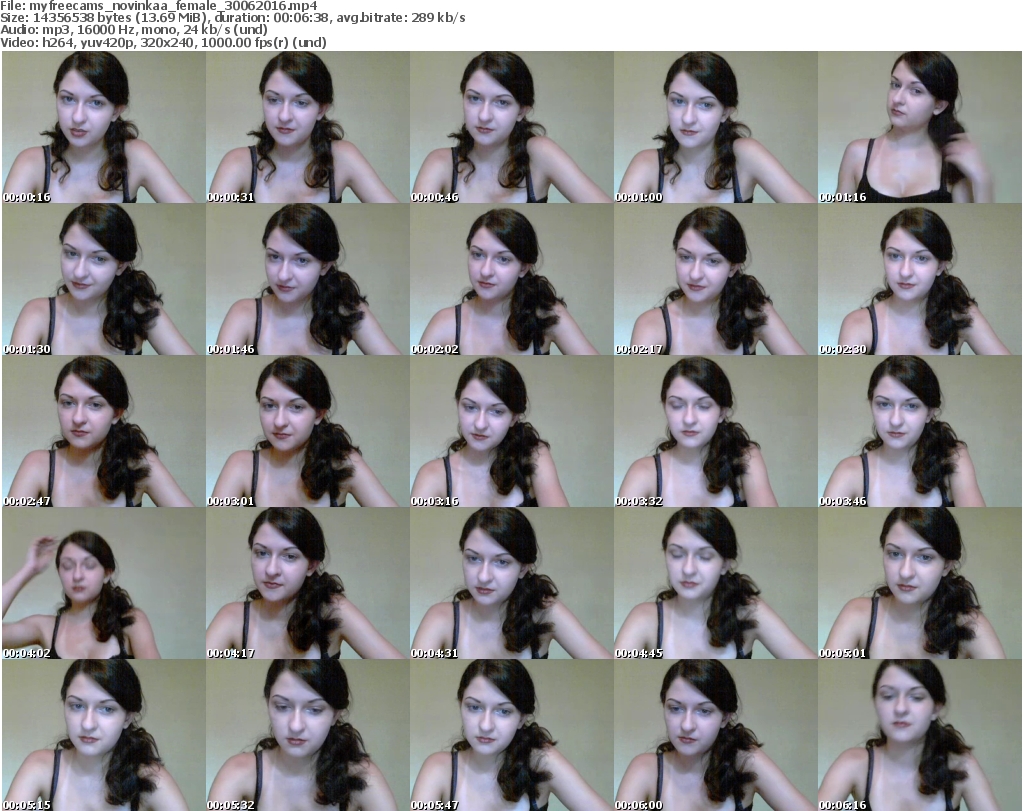Select the thumbnail stamped 00:01:46
Viewport: 1024px width, 811px height.
point(308,279)
